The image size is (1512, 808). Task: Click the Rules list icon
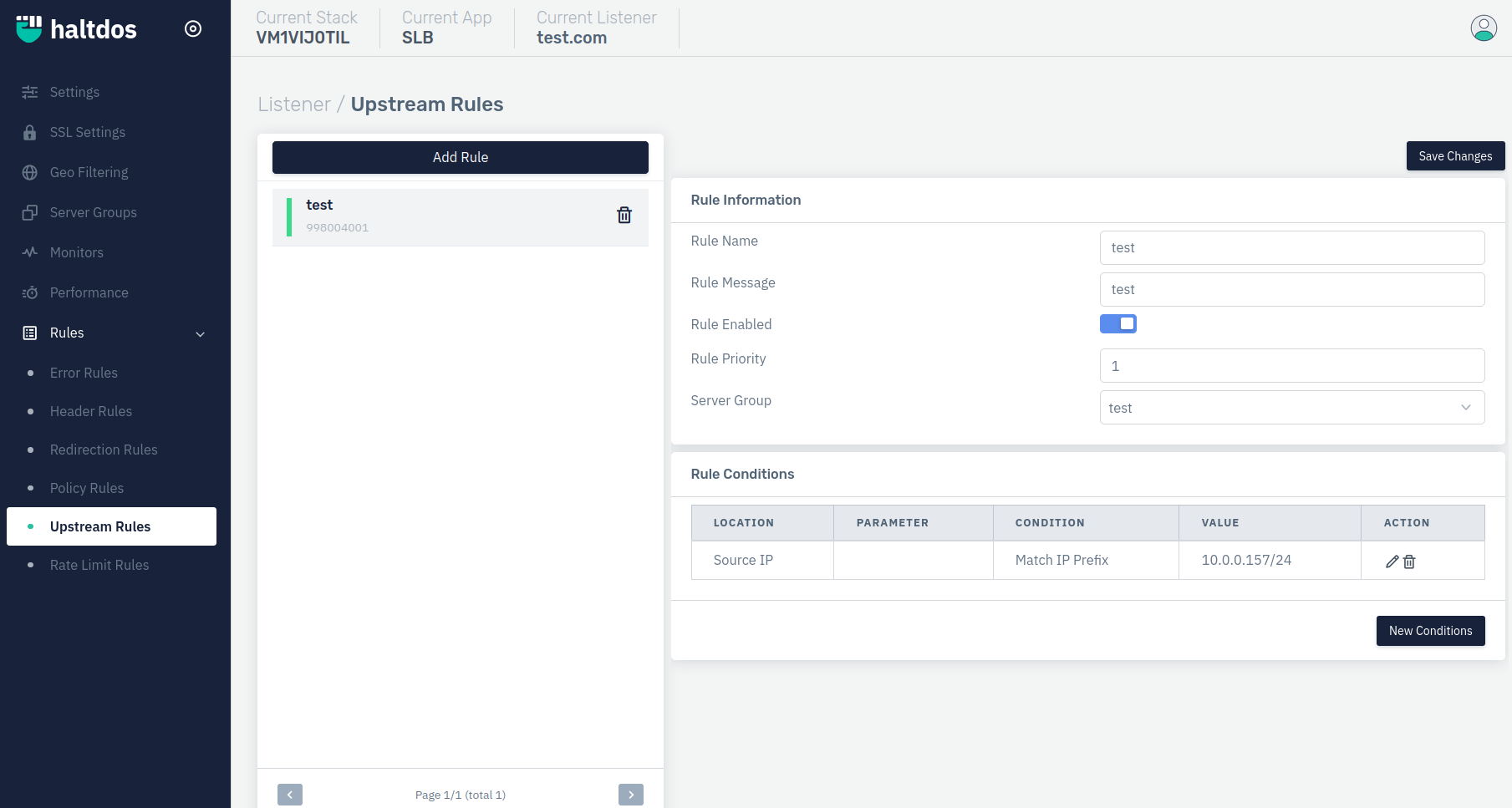click(30, 333)
